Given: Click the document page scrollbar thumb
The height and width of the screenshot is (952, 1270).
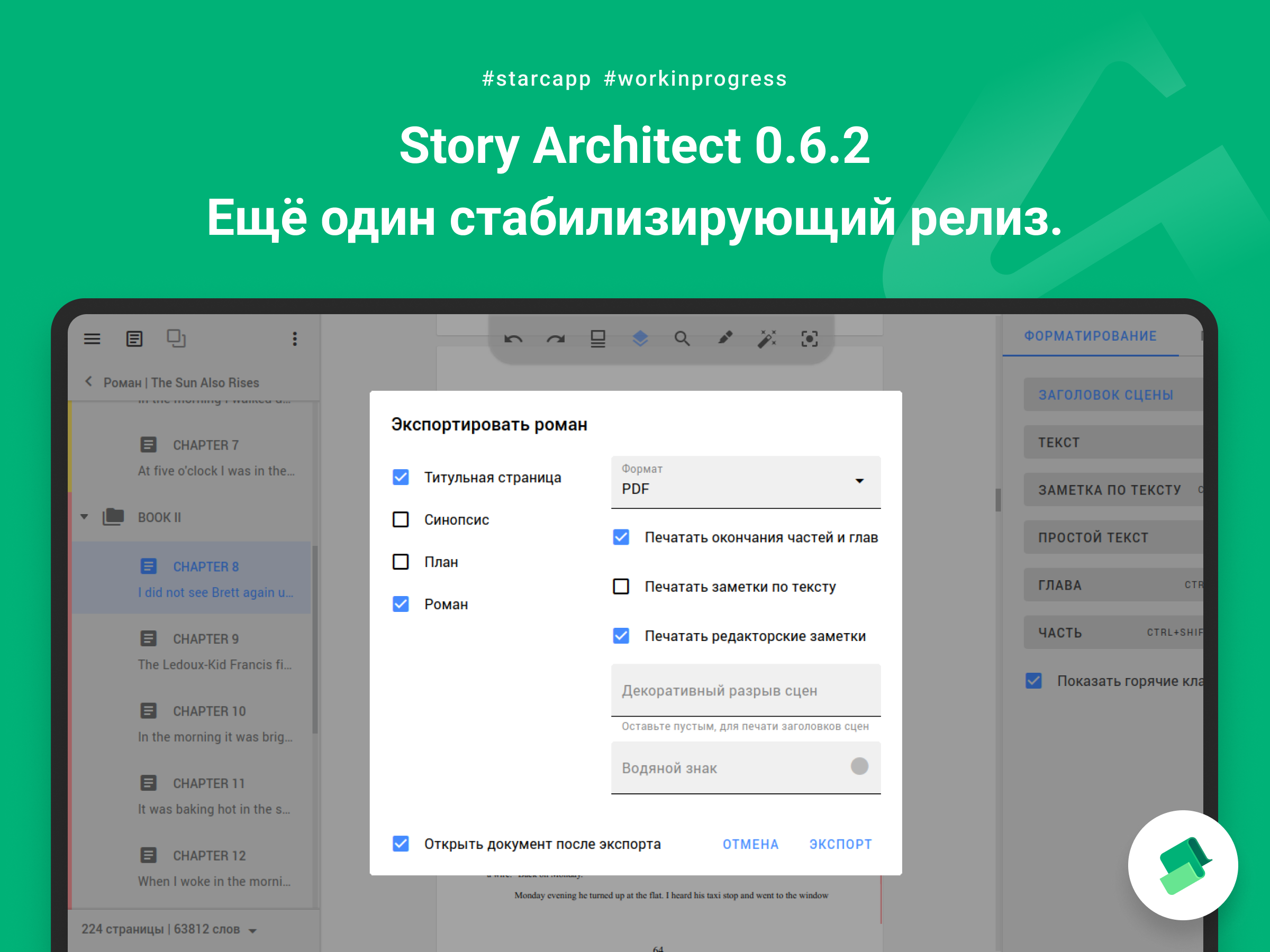Looking at the screenshot, I should point(999,499).
